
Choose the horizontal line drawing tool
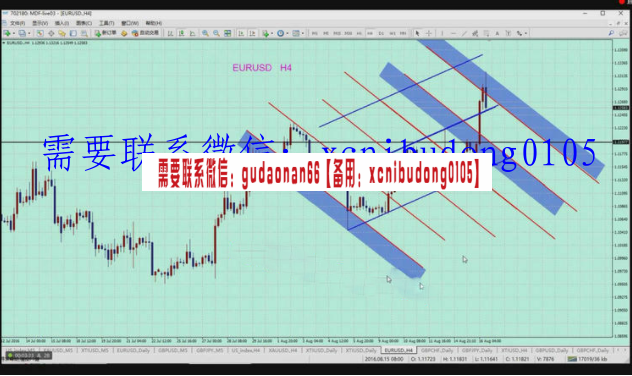point(453,33)
